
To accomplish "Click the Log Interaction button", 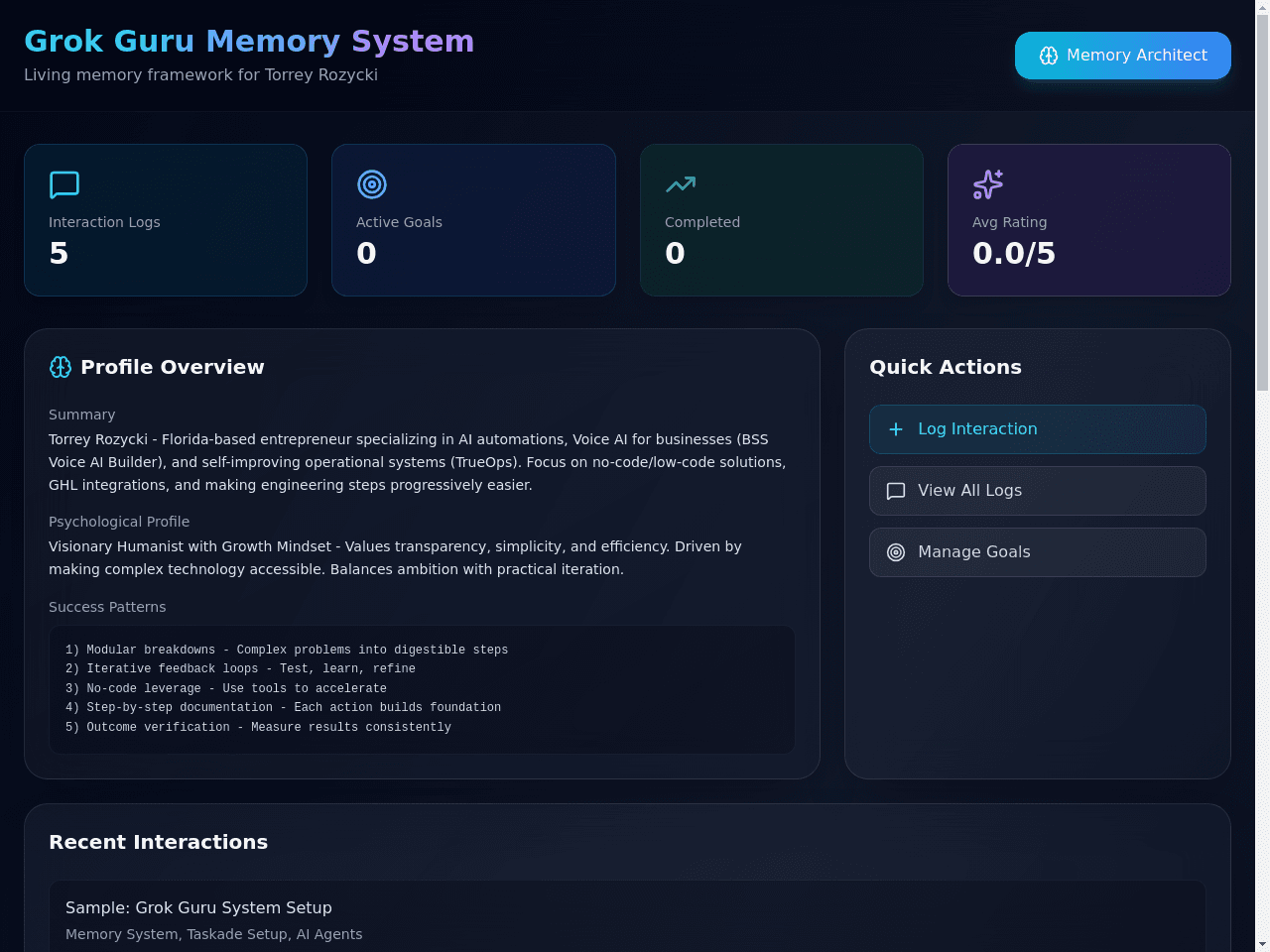I will tap(1038, 429).
